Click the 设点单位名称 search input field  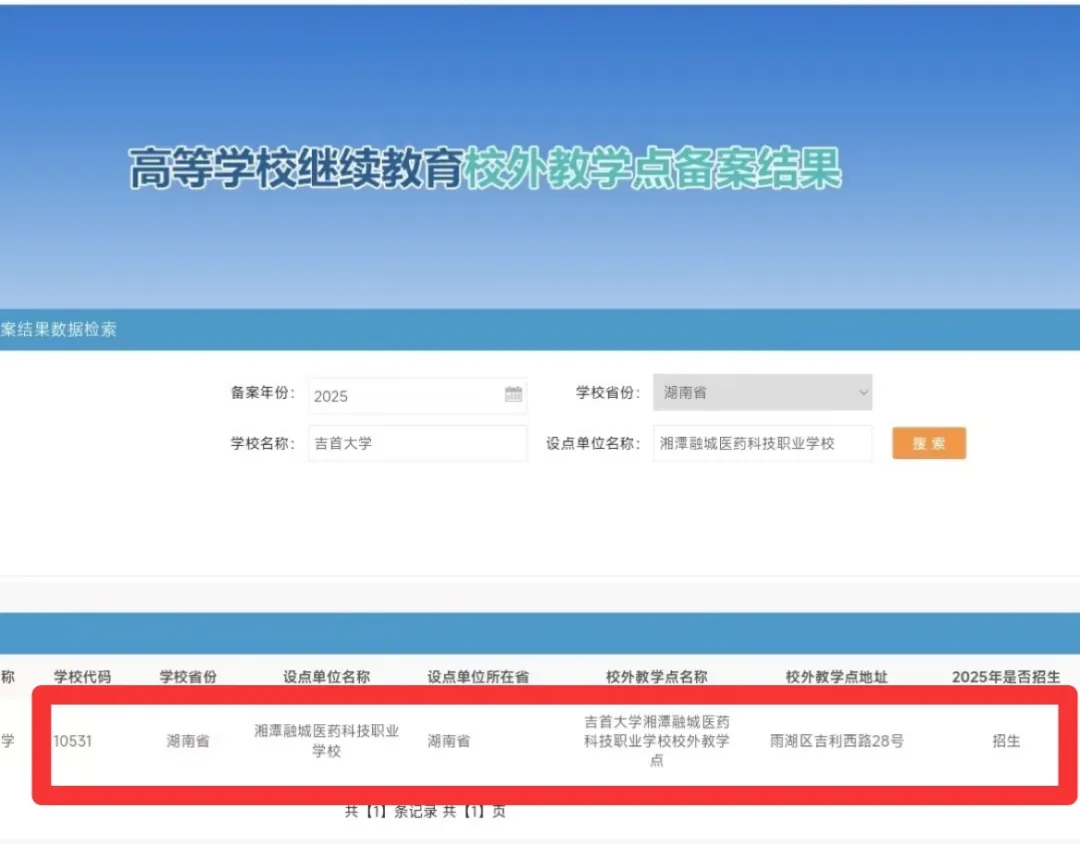763,443
